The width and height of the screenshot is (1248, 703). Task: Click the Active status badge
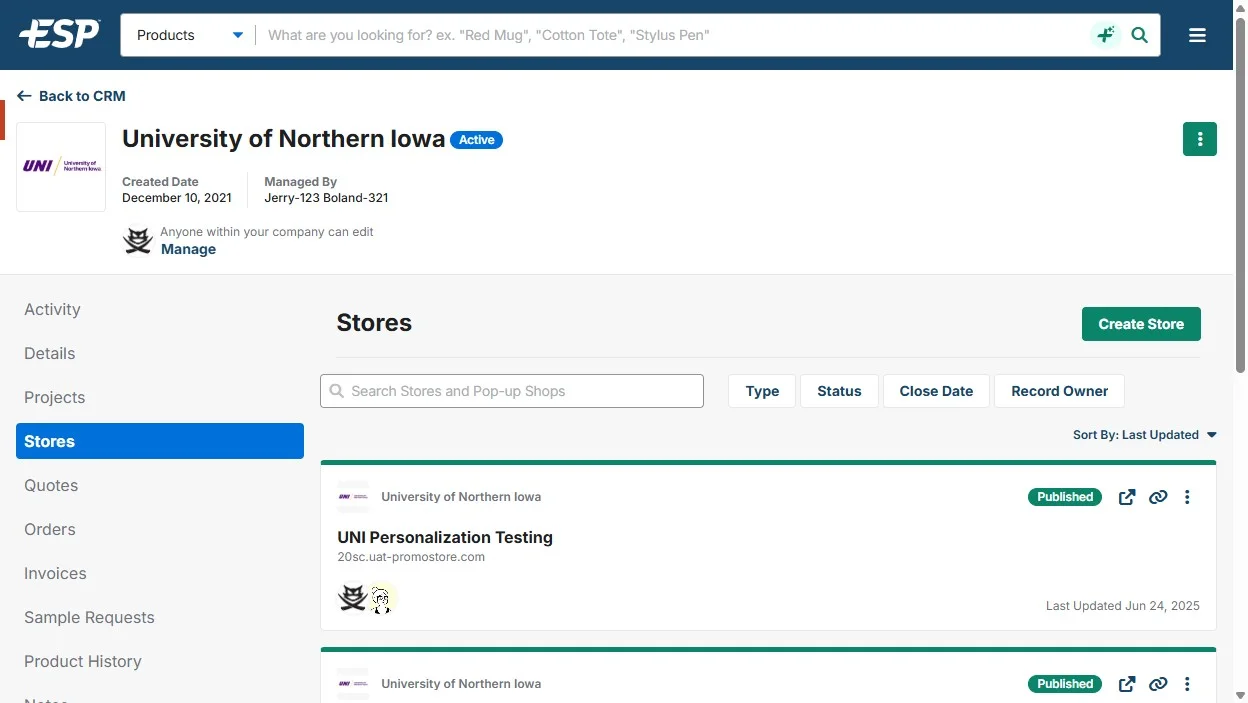[477, 140]
